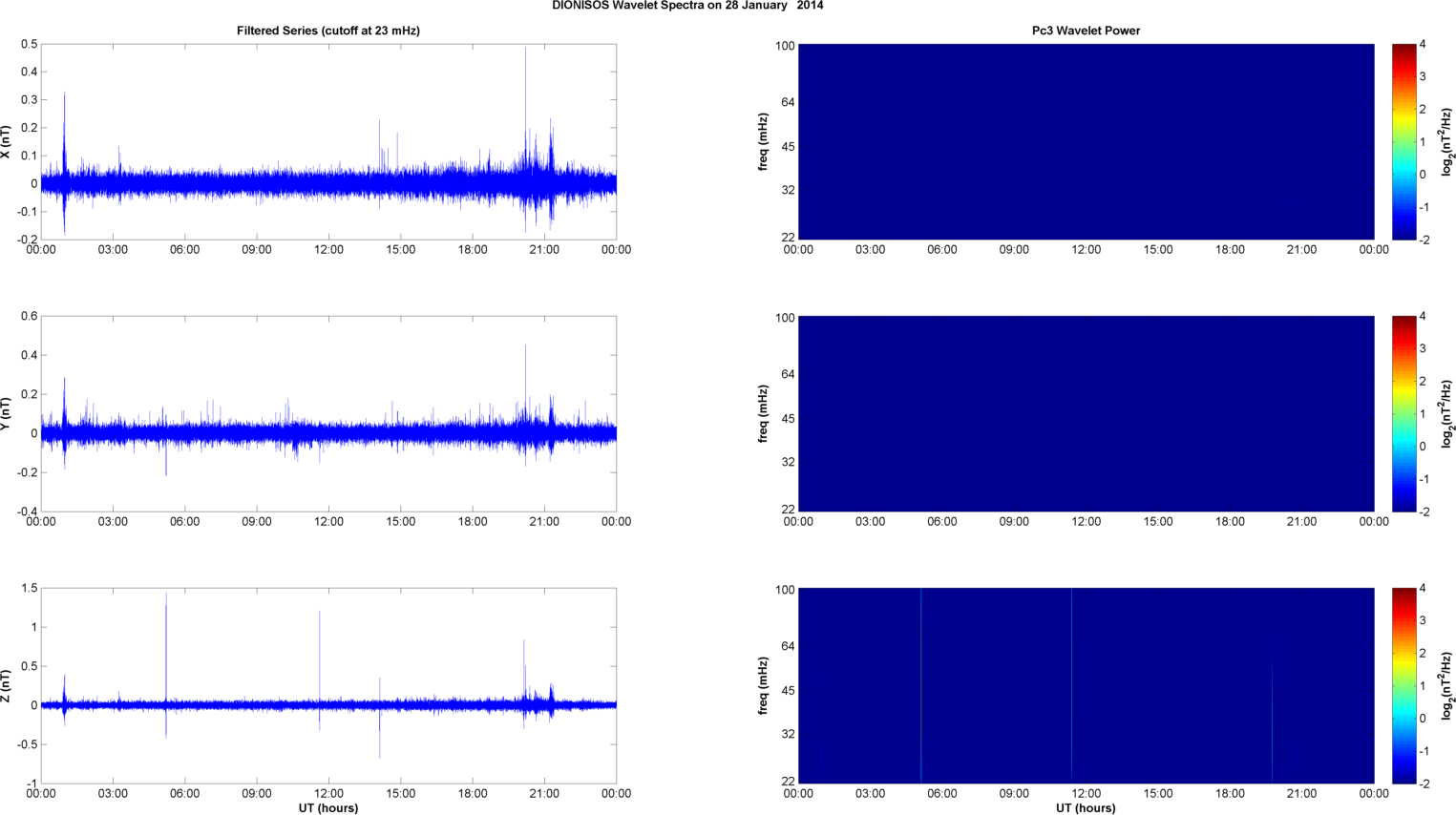Click 'freq (mHz)' label of top wavelet plot
The image size is (1456, 815).
pos(764,142)
